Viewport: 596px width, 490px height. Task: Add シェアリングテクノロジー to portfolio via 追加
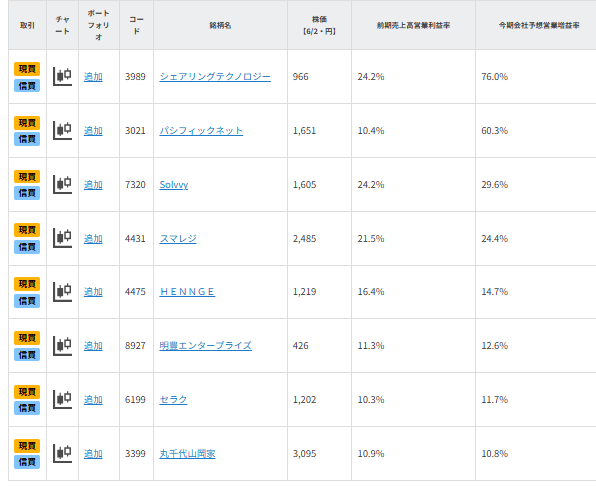click(93, 77)
